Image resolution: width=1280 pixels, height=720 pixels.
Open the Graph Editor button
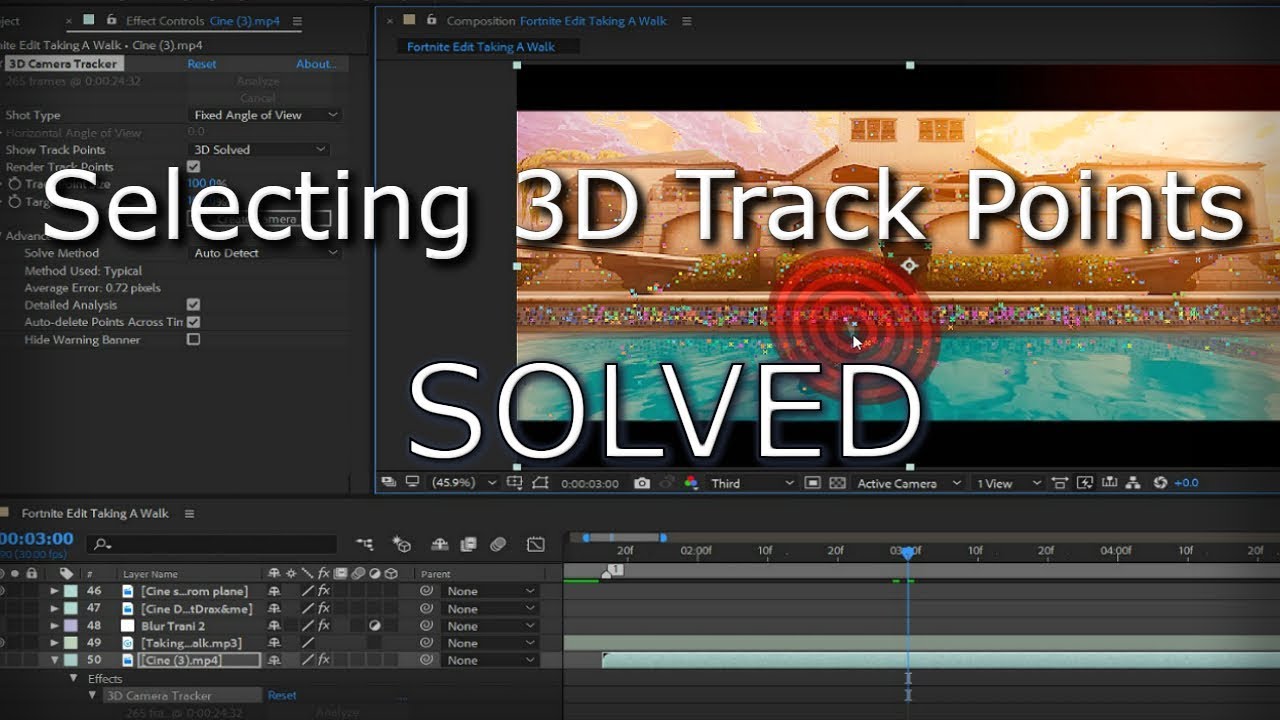click(x=536, y=545)
